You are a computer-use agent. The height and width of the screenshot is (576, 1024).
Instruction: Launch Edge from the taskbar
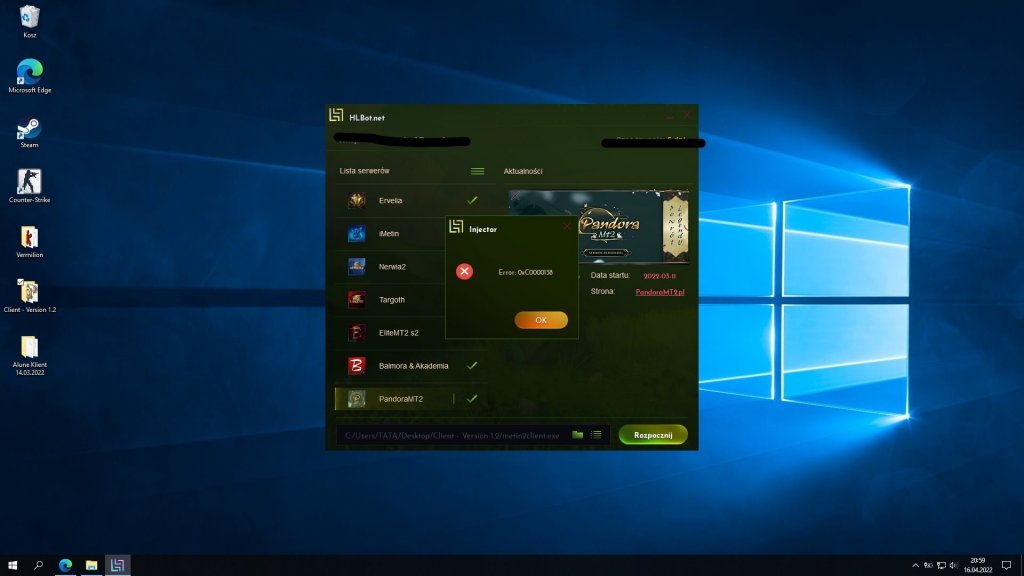(65, 565)
